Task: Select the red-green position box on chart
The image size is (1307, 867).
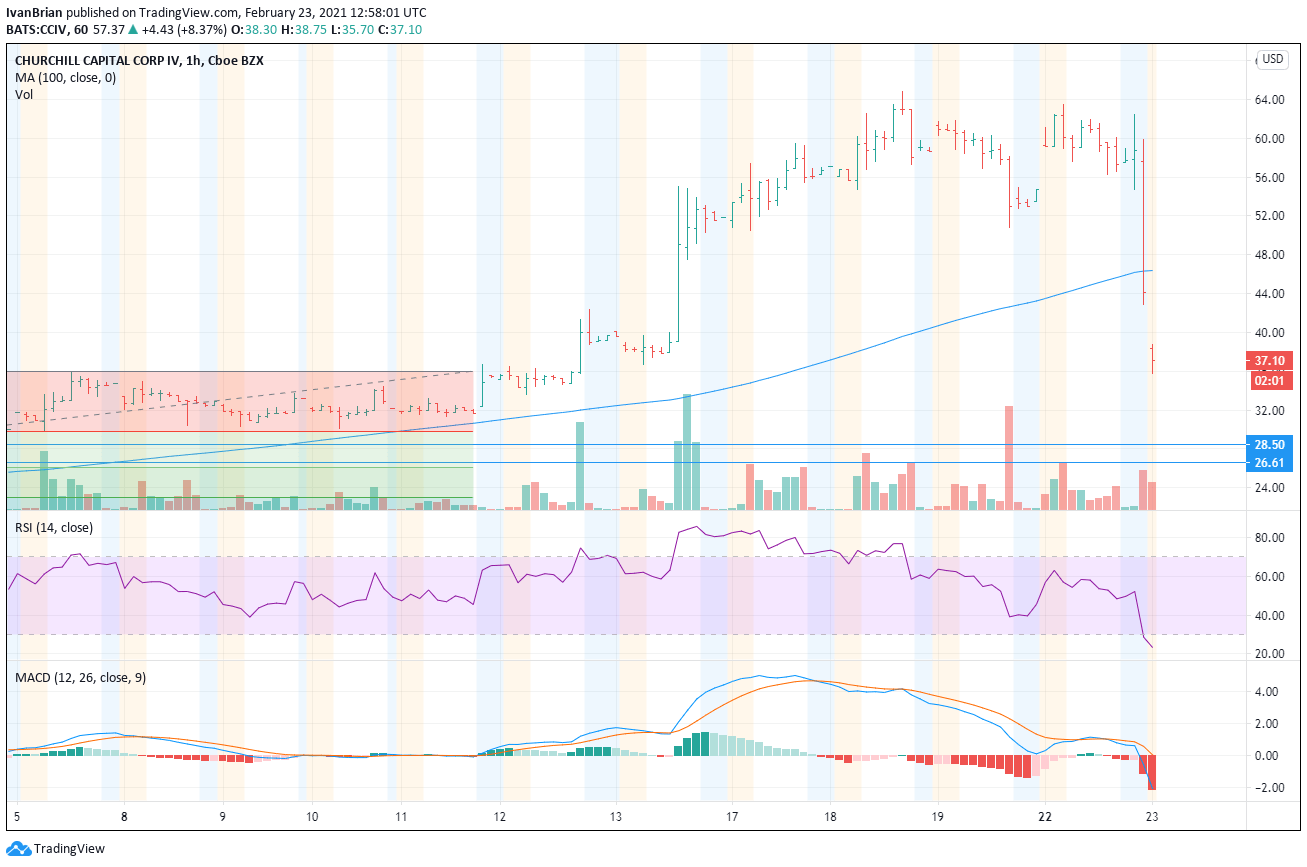Action: pos(240,441)
